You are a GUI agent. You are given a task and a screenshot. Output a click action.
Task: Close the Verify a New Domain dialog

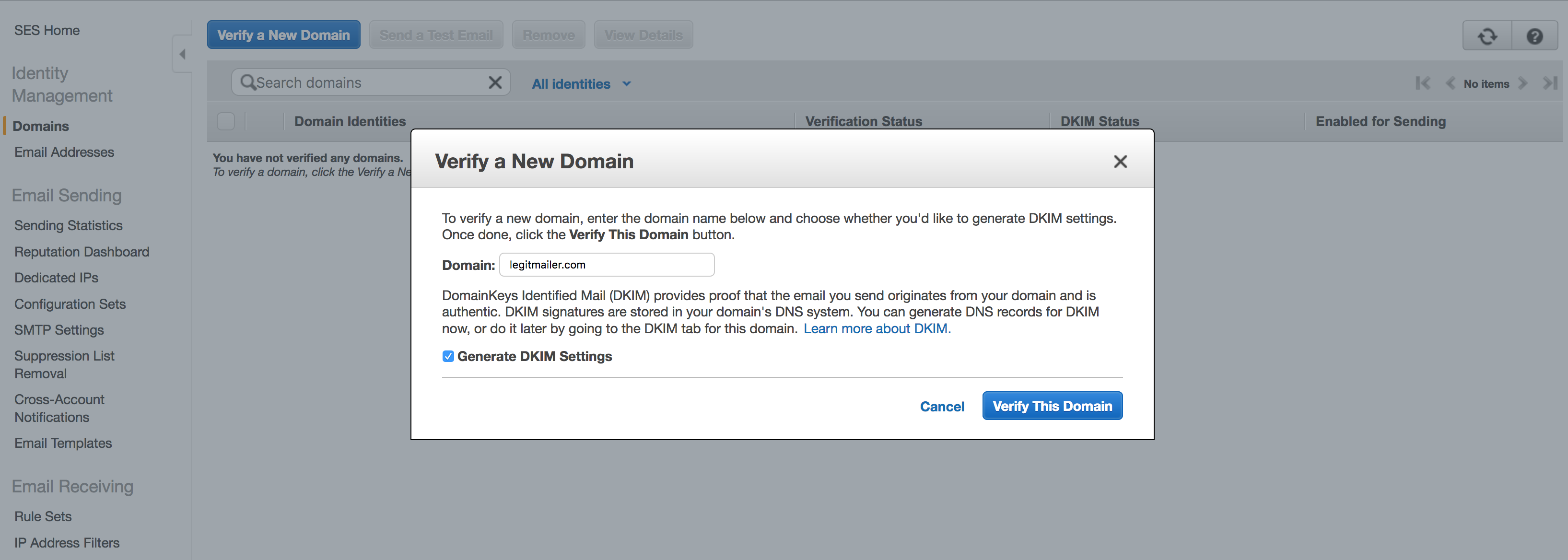coord(1120,161)
